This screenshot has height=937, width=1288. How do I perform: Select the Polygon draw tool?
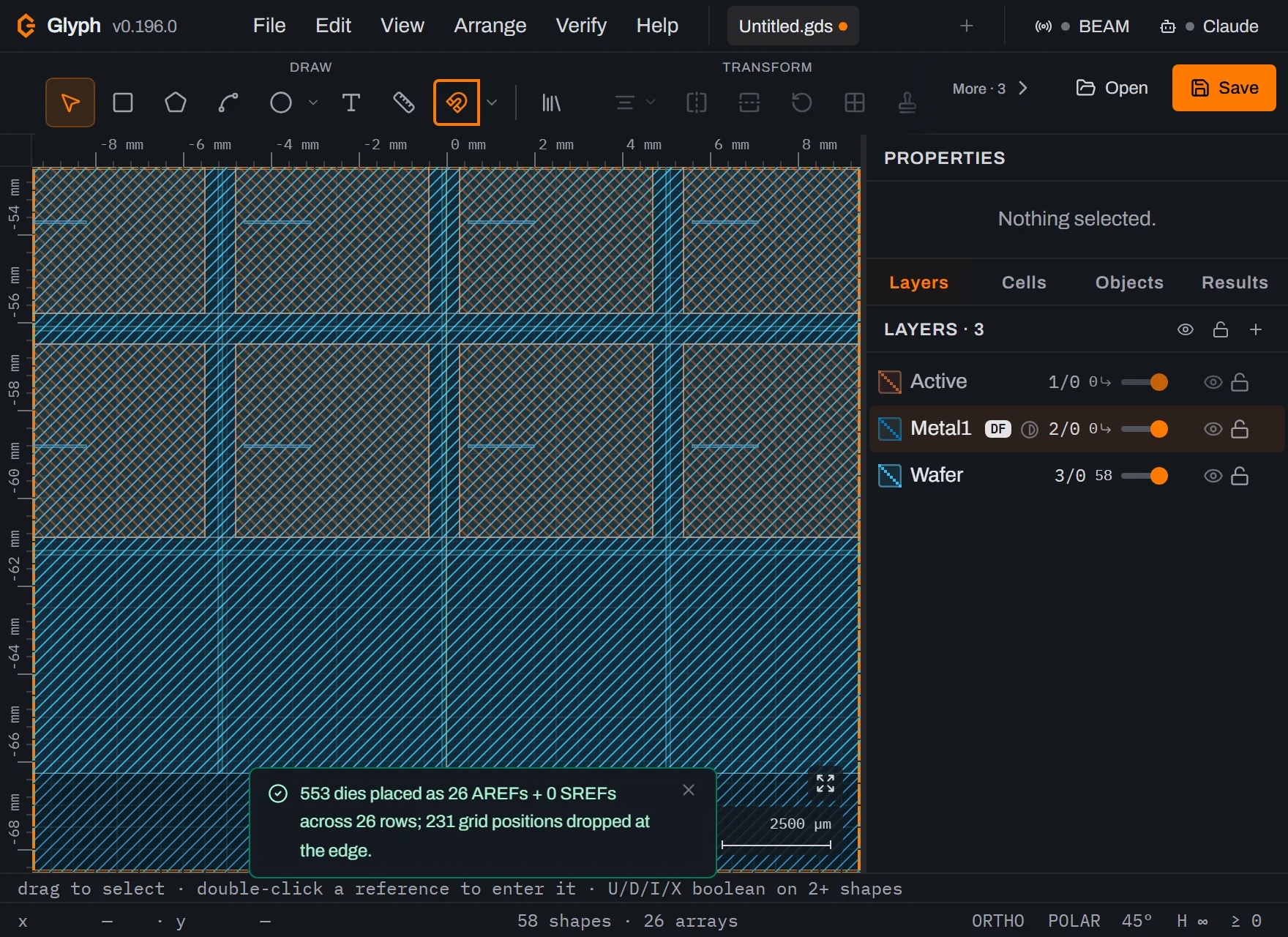(x=176, y=102)
